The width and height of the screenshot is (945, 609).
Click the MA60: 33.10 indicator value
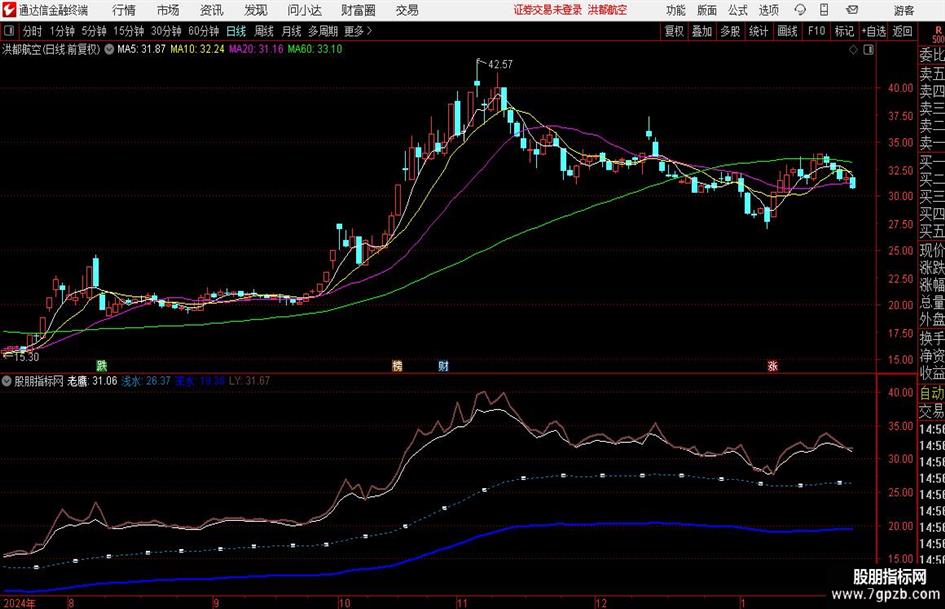pos(315,49)
